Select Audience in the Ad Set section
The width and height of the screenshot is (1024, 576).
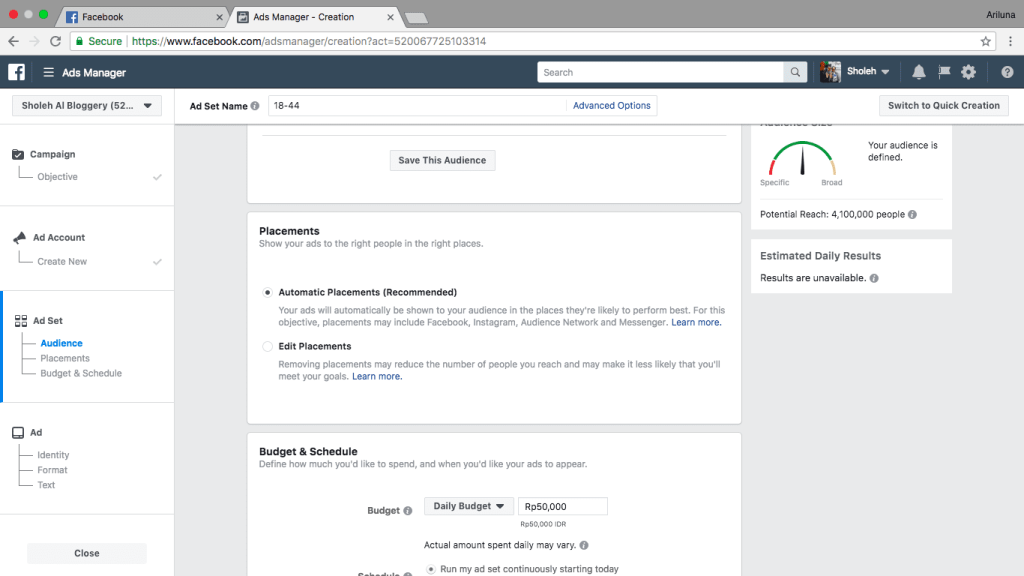(61, 344)
